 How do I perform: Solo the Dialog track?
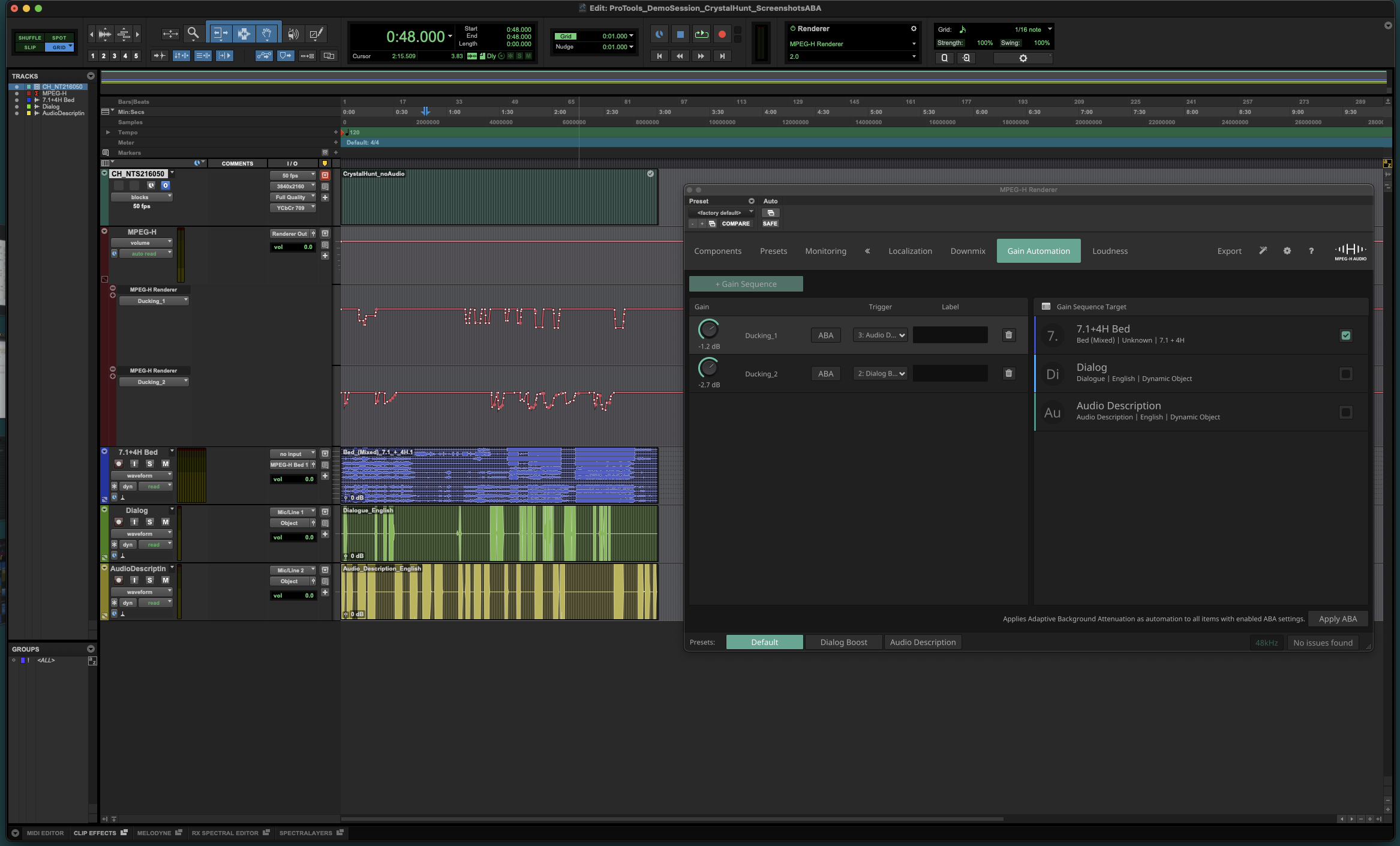(150, 522)
